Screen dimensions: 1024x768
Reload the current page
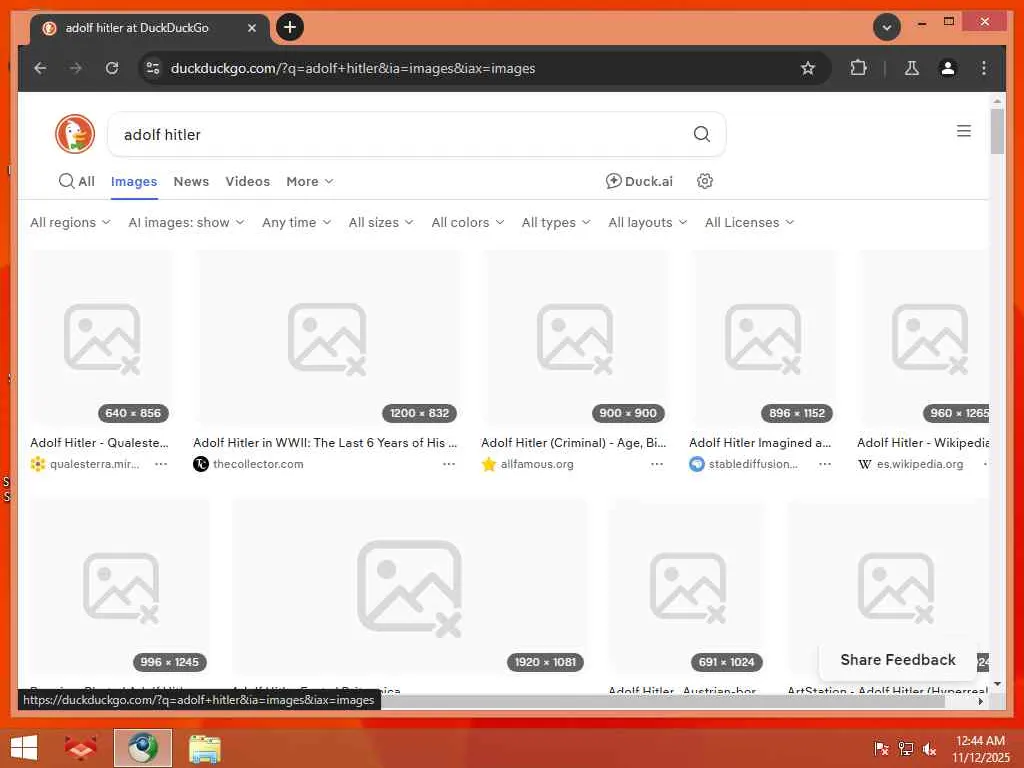(112, 68)
